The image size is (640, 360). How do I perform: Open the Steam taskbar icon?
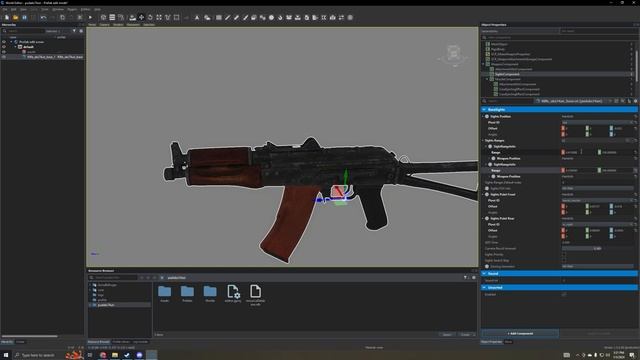tap(127, 355)
